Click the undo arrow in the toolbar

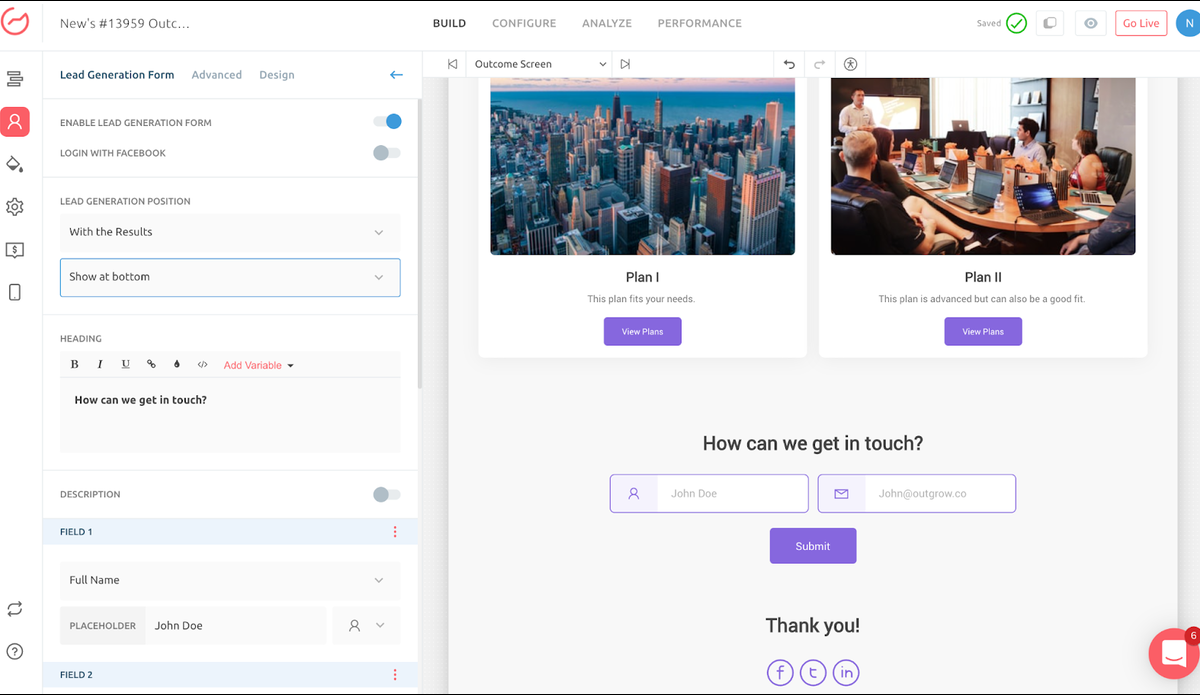tap(789, 64)
